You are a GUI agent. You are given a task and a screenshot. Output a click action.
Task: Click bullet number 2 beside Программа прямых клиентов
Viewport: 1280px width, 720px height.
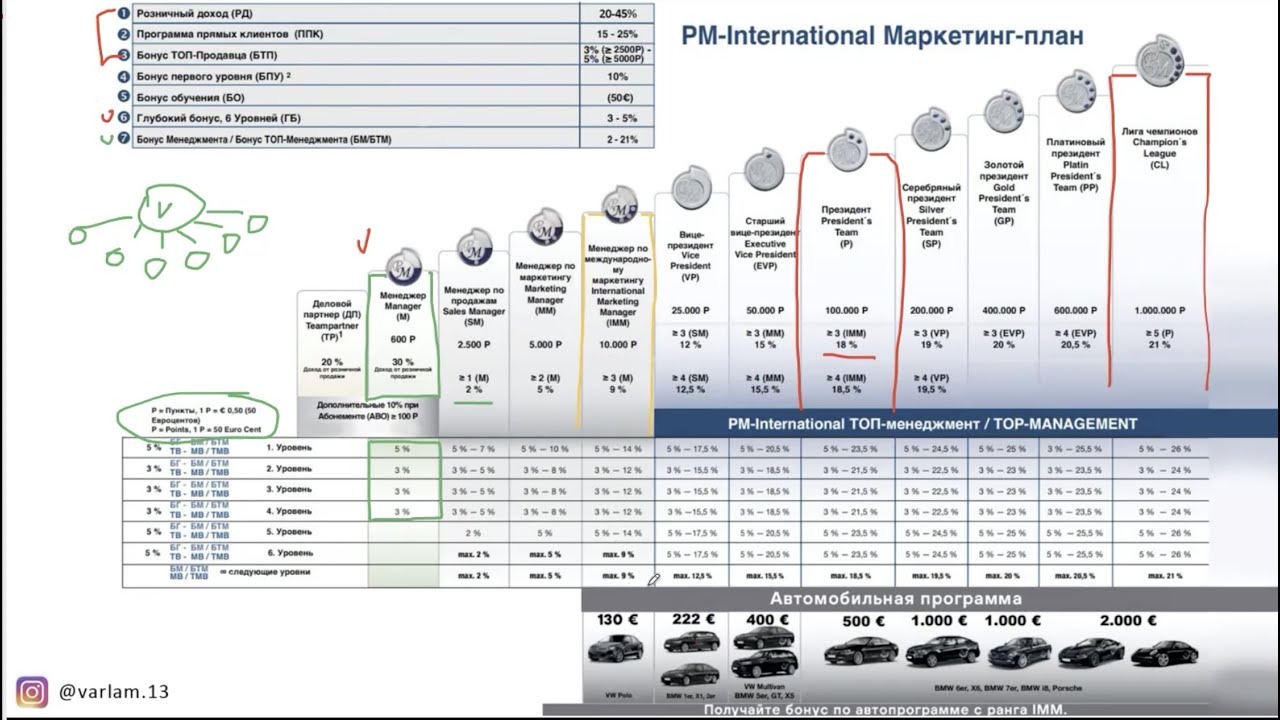click(124, 34)
